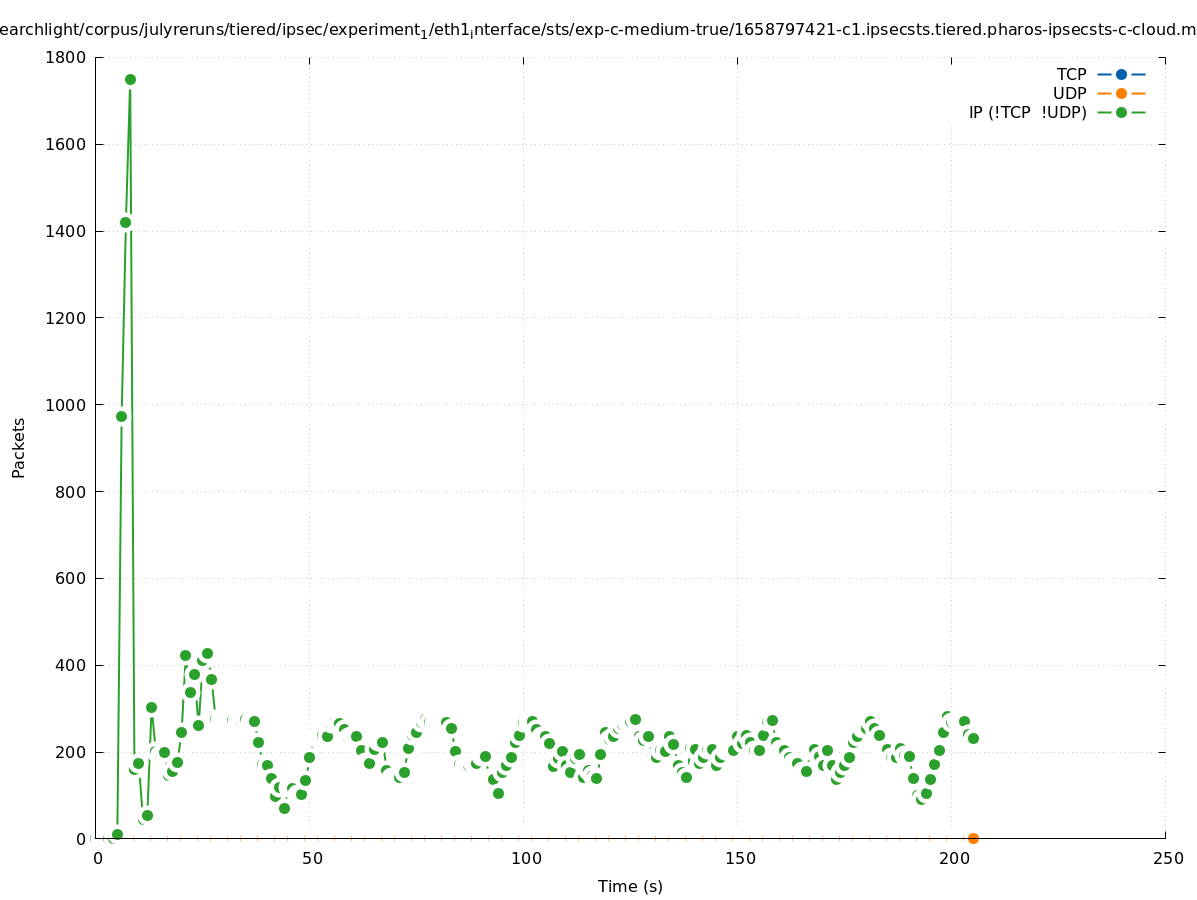Click the blue TCP legend marker

[1121, 74]
